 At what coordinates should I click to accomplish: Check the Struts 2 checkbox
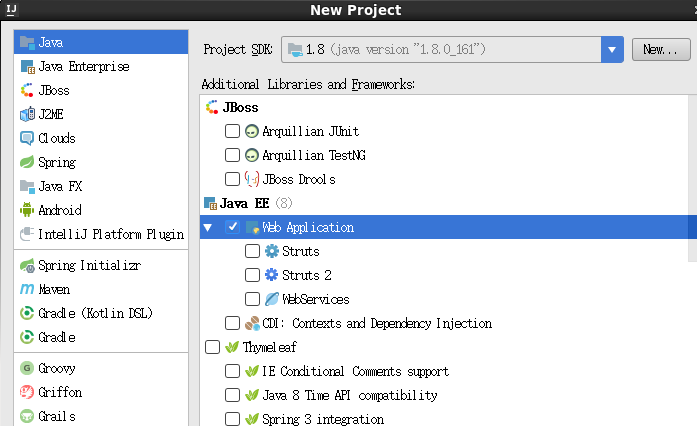(252, 275)
